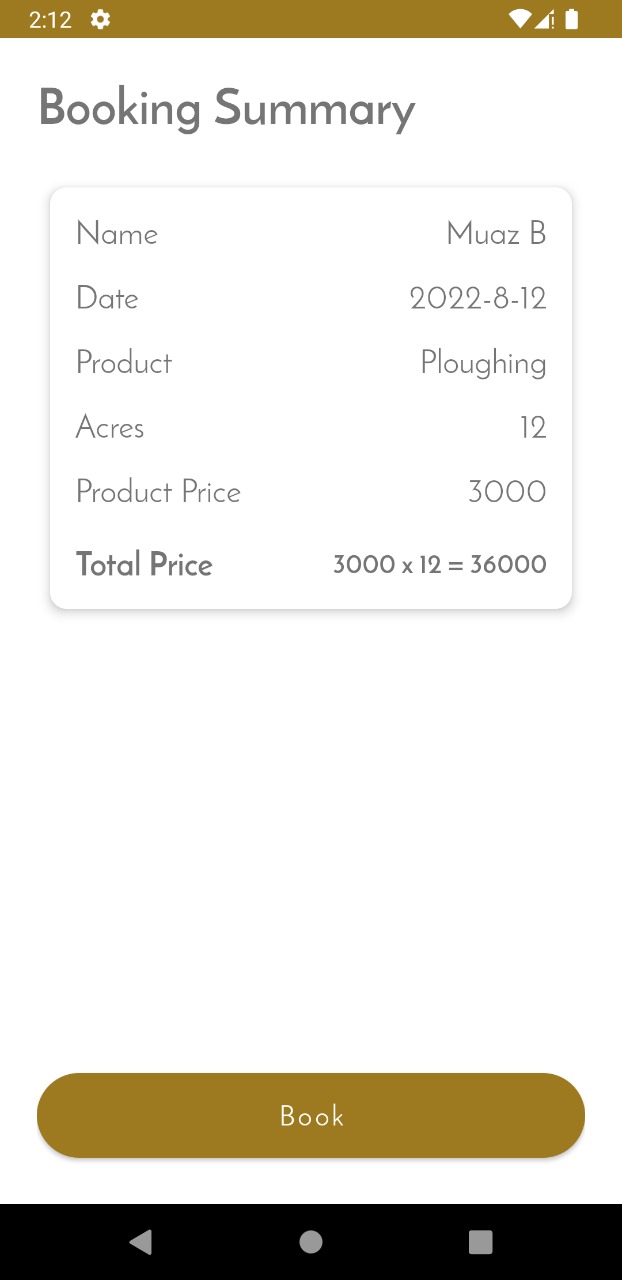
Task: Tap the Android back navigation icon
Action: (141, 1242)
